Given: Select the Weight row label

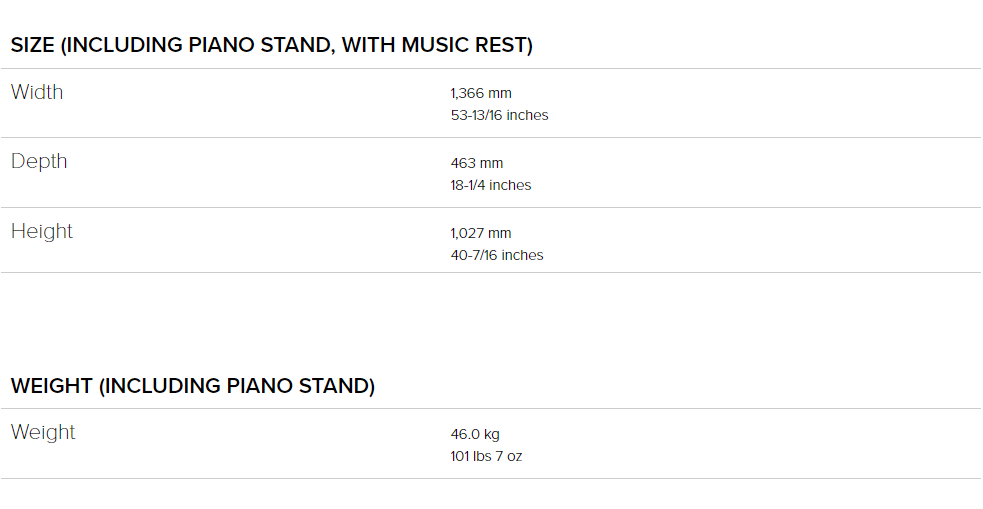Looking at the screenshot, I should coord(43,433).
